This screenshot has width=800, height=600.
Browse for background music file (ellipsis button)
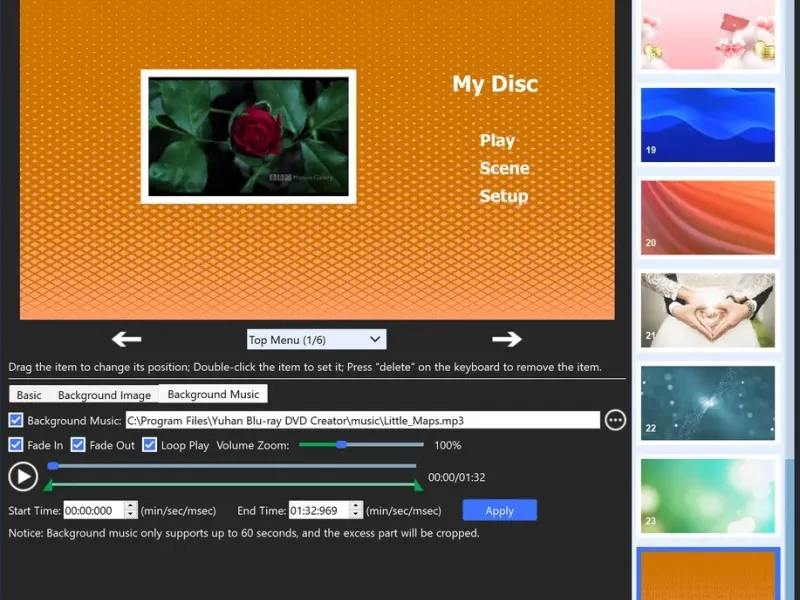coord(615,420)
